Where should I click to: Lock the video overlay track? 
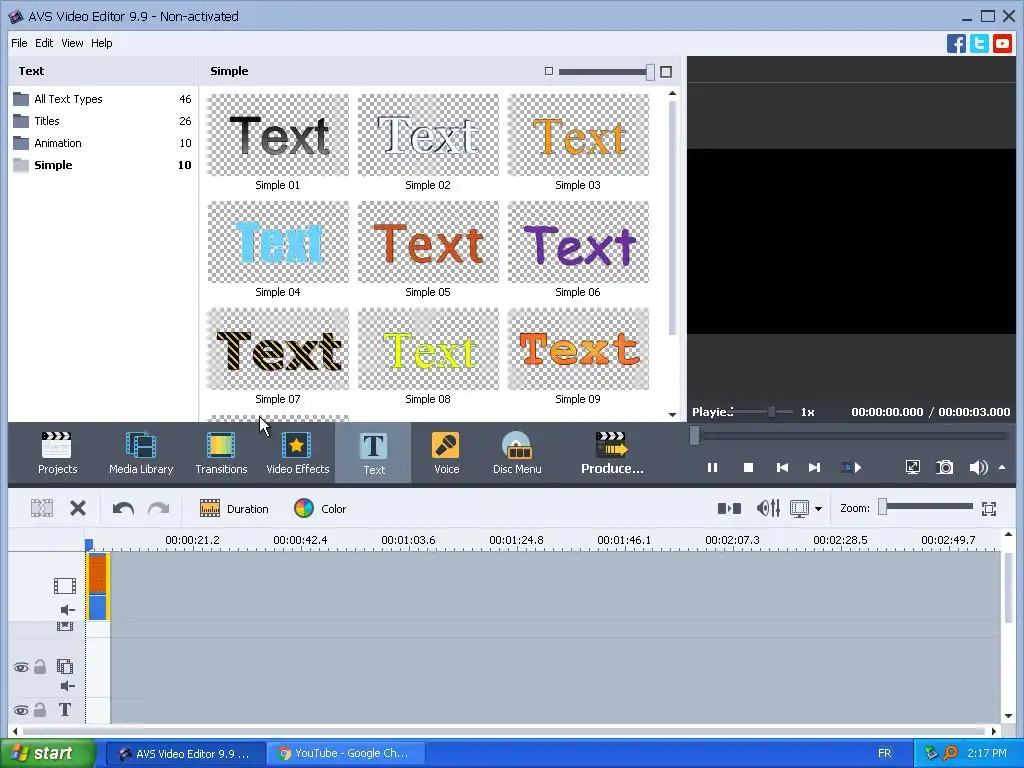40,666
